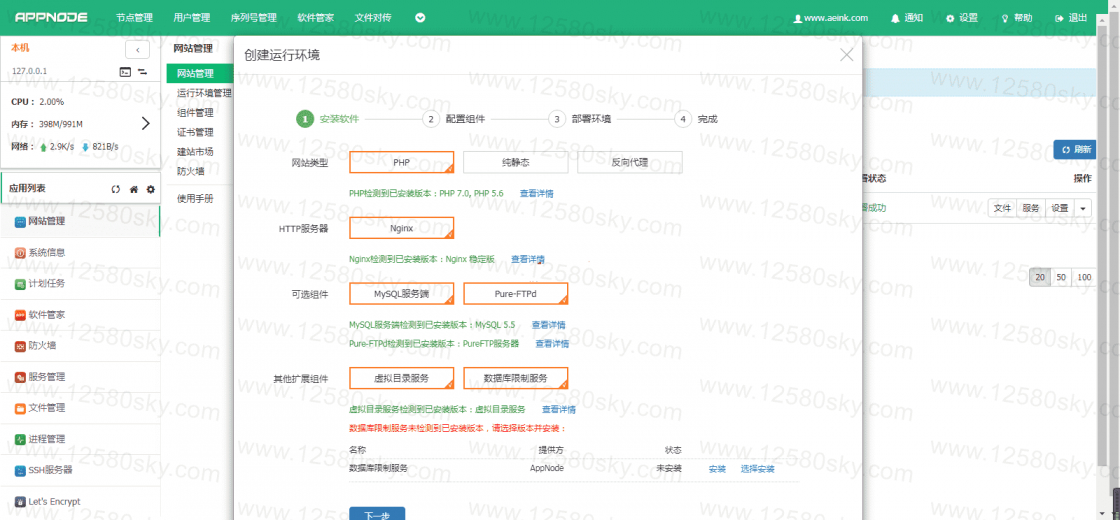The image size is (1120, 520).
Task: Set page size to 50
Action: tap(1061, 278)
